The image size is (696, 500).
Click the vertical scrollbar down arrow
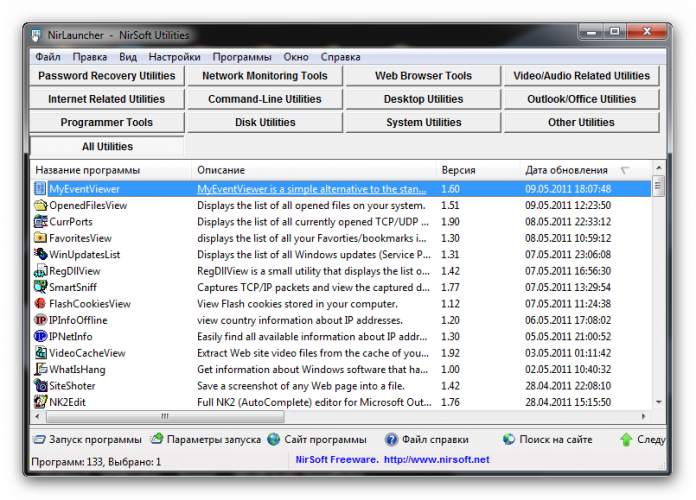pos(659,402)
